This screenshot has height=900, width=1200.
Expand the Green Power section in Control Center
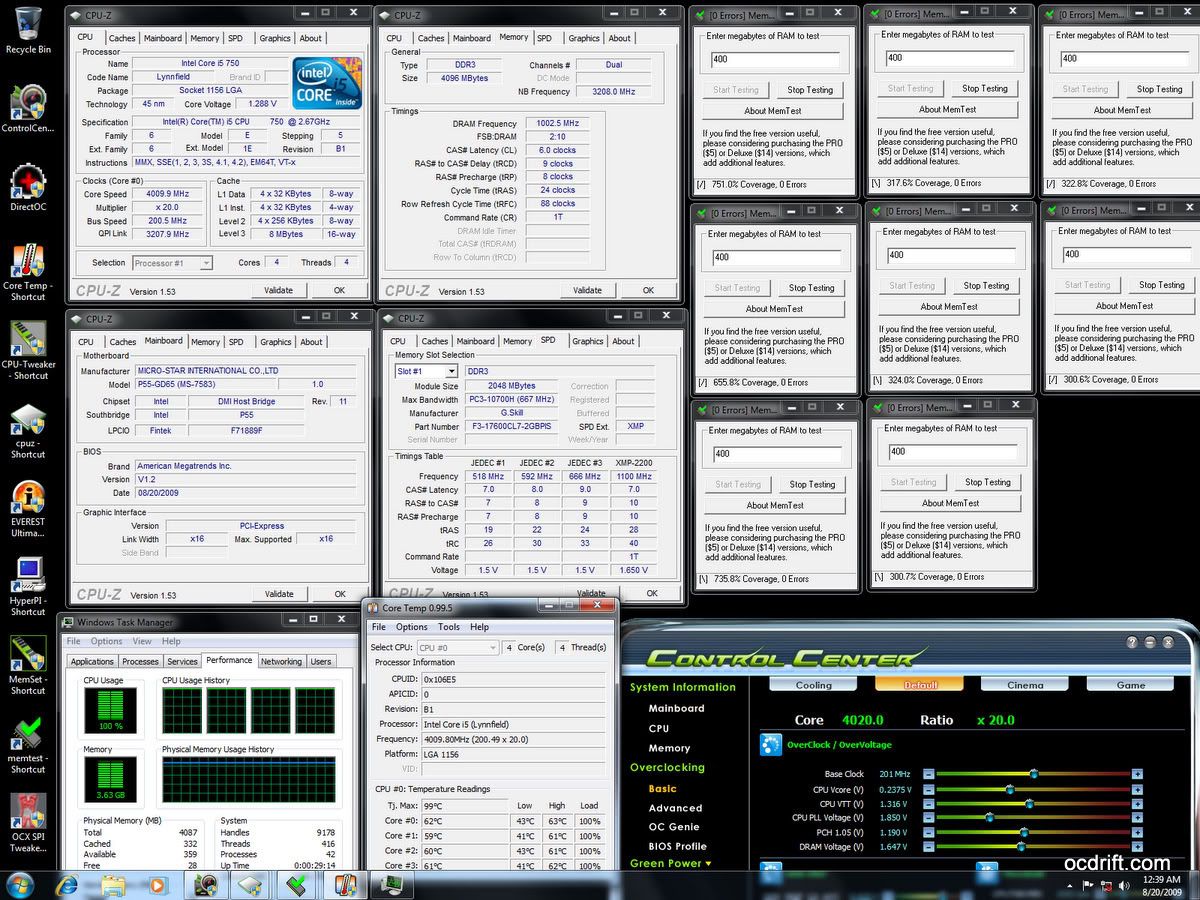[x=670, y=863]
